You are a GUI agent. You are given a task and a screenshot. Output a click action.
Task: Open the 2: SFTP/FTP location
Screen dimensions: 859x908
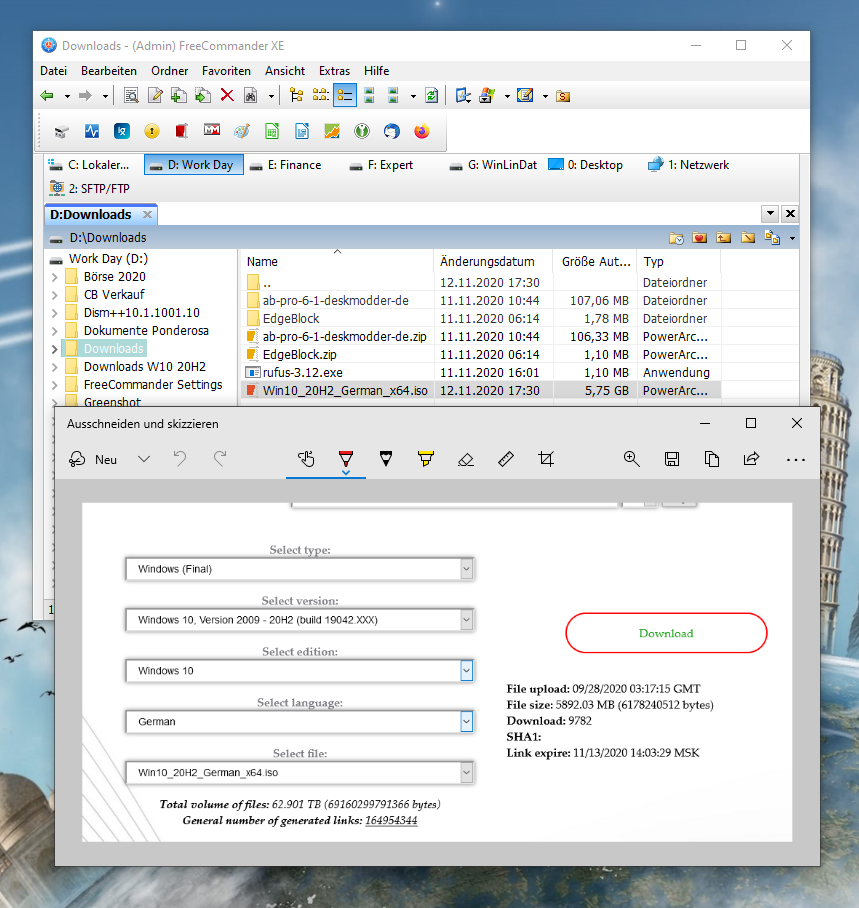[x=90, y=189]
